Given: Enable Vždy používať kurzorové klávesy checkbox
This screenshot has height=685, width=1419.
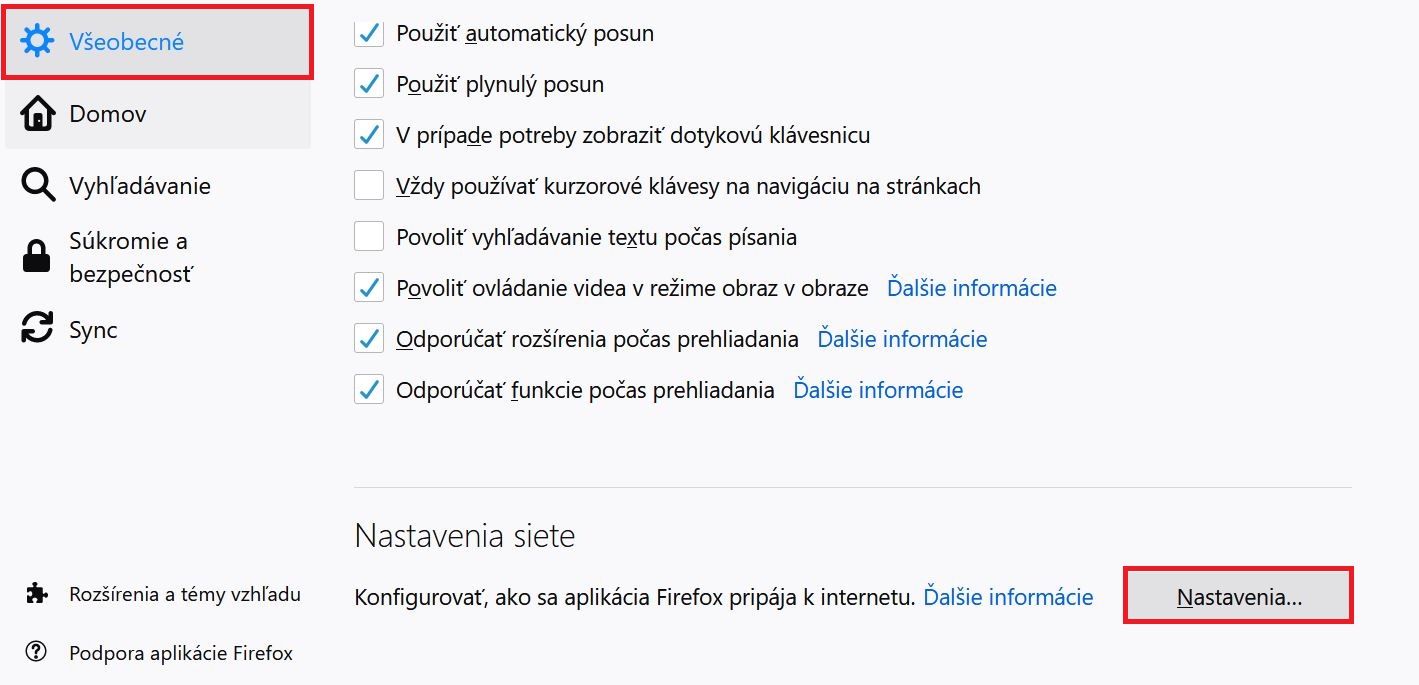Looking at the screenshot, I should 369,186.
